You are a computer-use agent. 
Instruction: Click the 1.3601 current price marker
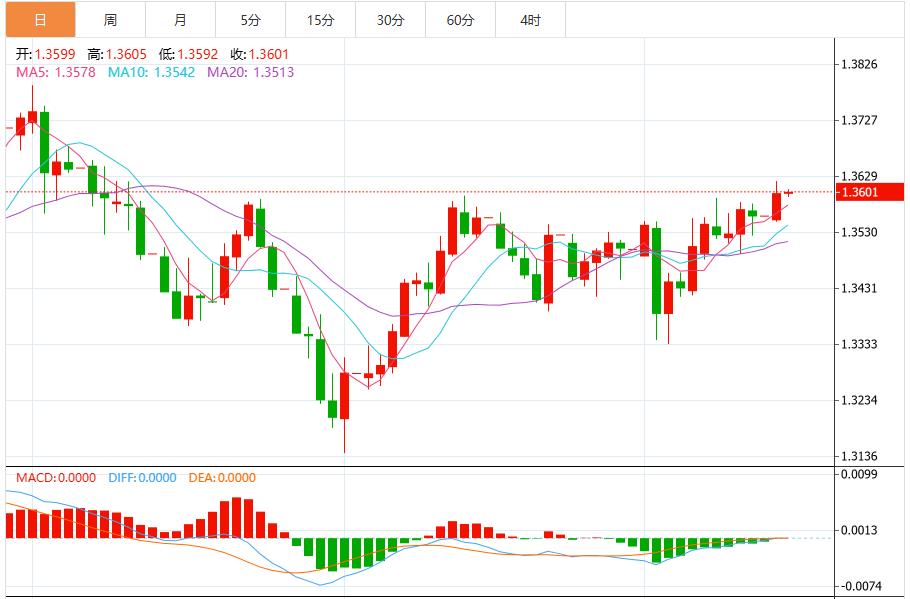868,190
